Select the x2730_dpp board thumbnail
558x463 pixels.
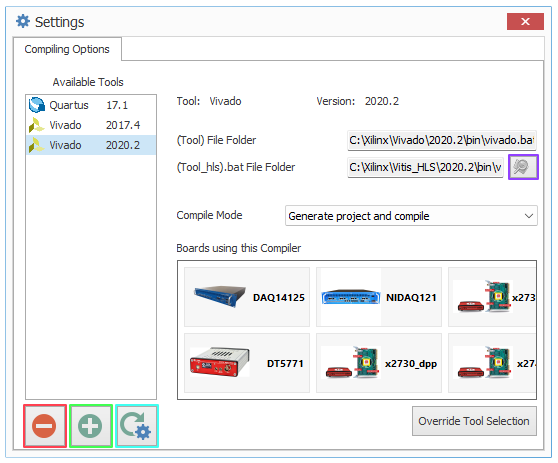379,363
